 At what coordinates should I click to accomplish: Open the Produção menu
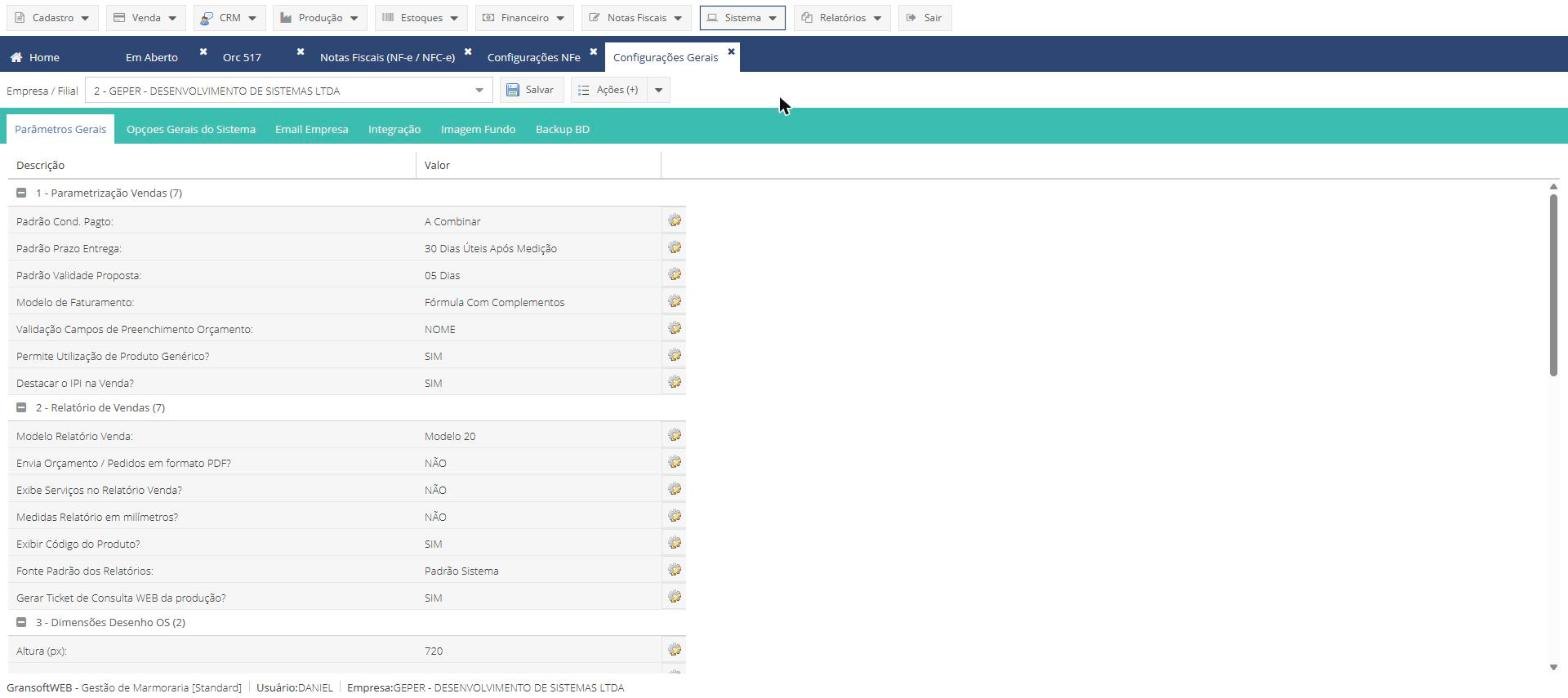320,18
